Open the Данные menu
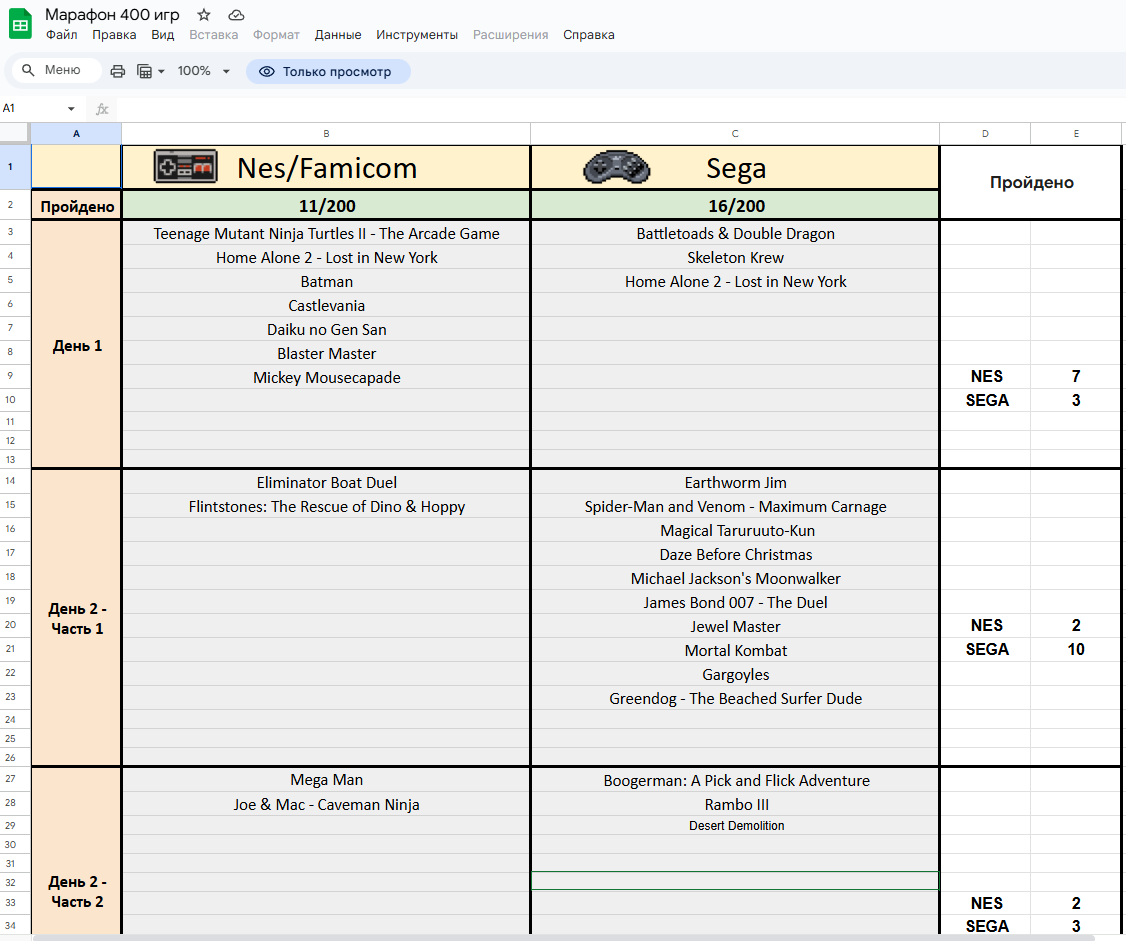 click(x=338, y=35)
